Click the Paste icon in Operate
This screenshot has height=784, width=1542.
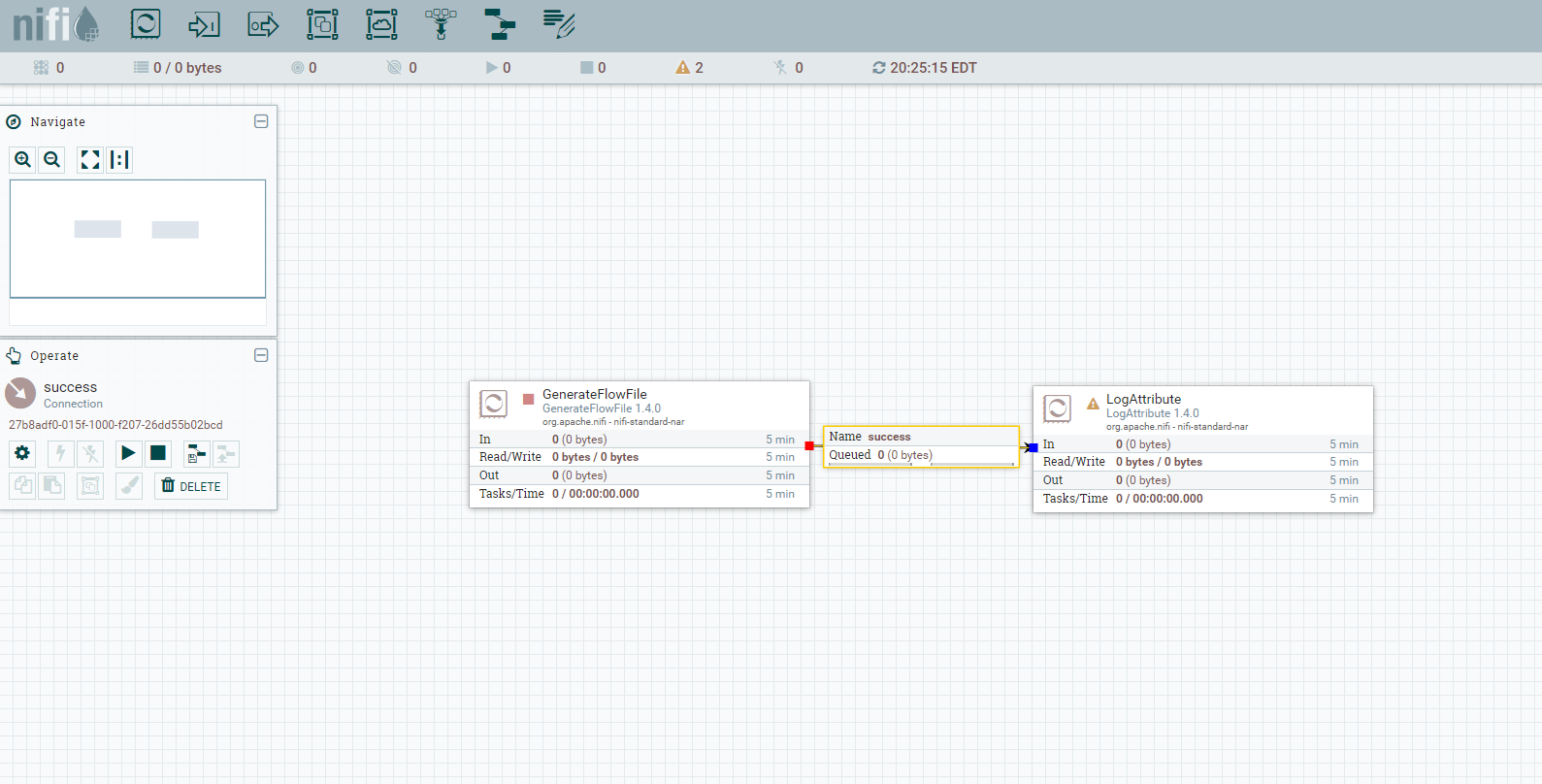(x=52, y=485)
